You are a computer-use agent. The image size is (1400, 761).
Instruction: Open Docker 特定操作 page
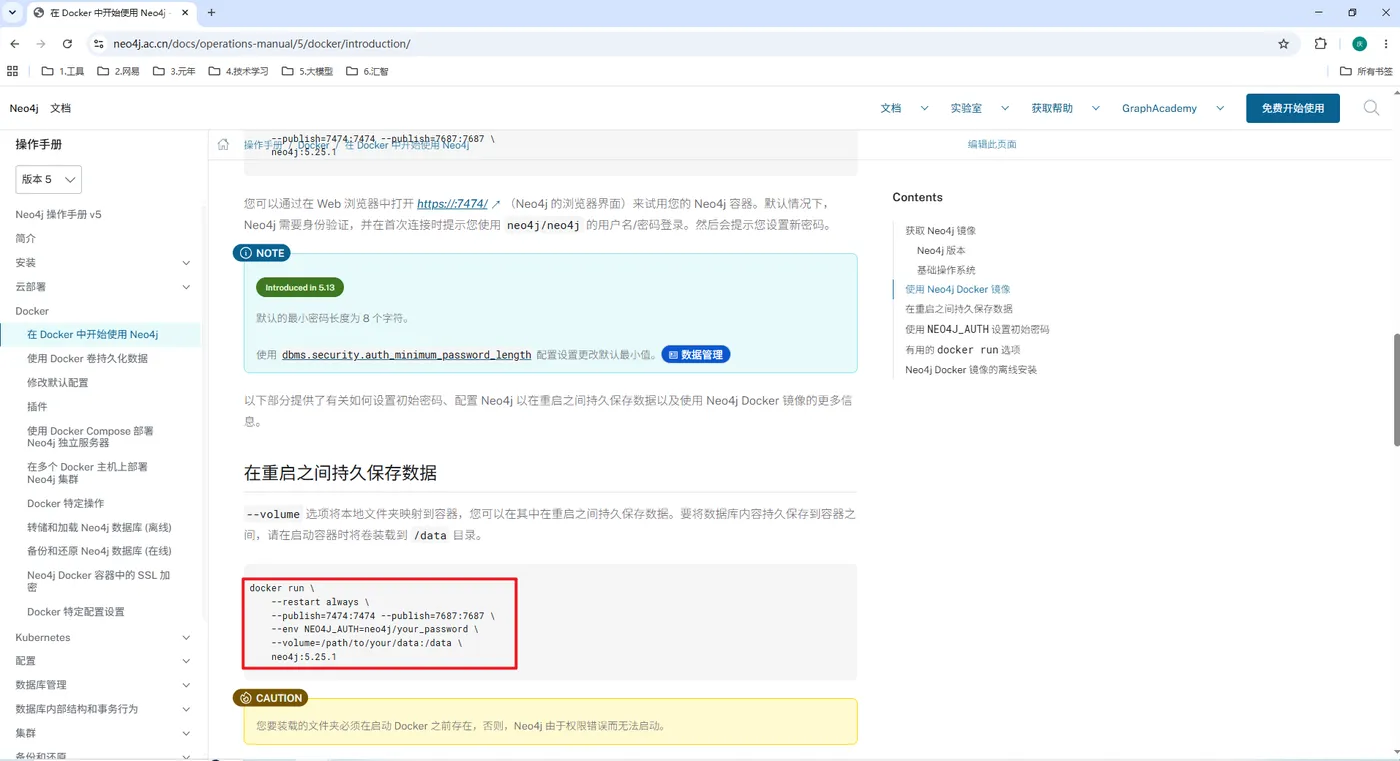tap(65, 503)
